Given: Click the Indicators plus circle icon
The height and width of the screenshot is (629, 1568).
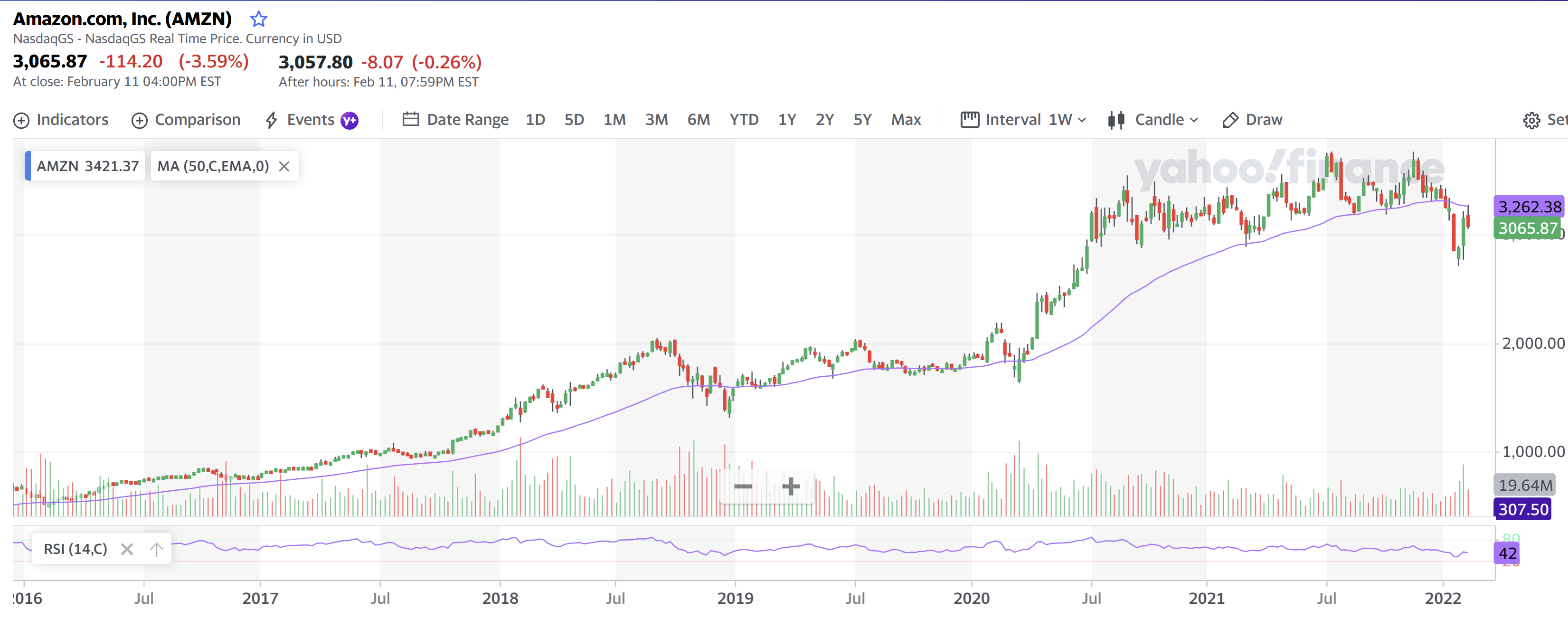Looking at the screenshot, I should click(x=21, y=121).
